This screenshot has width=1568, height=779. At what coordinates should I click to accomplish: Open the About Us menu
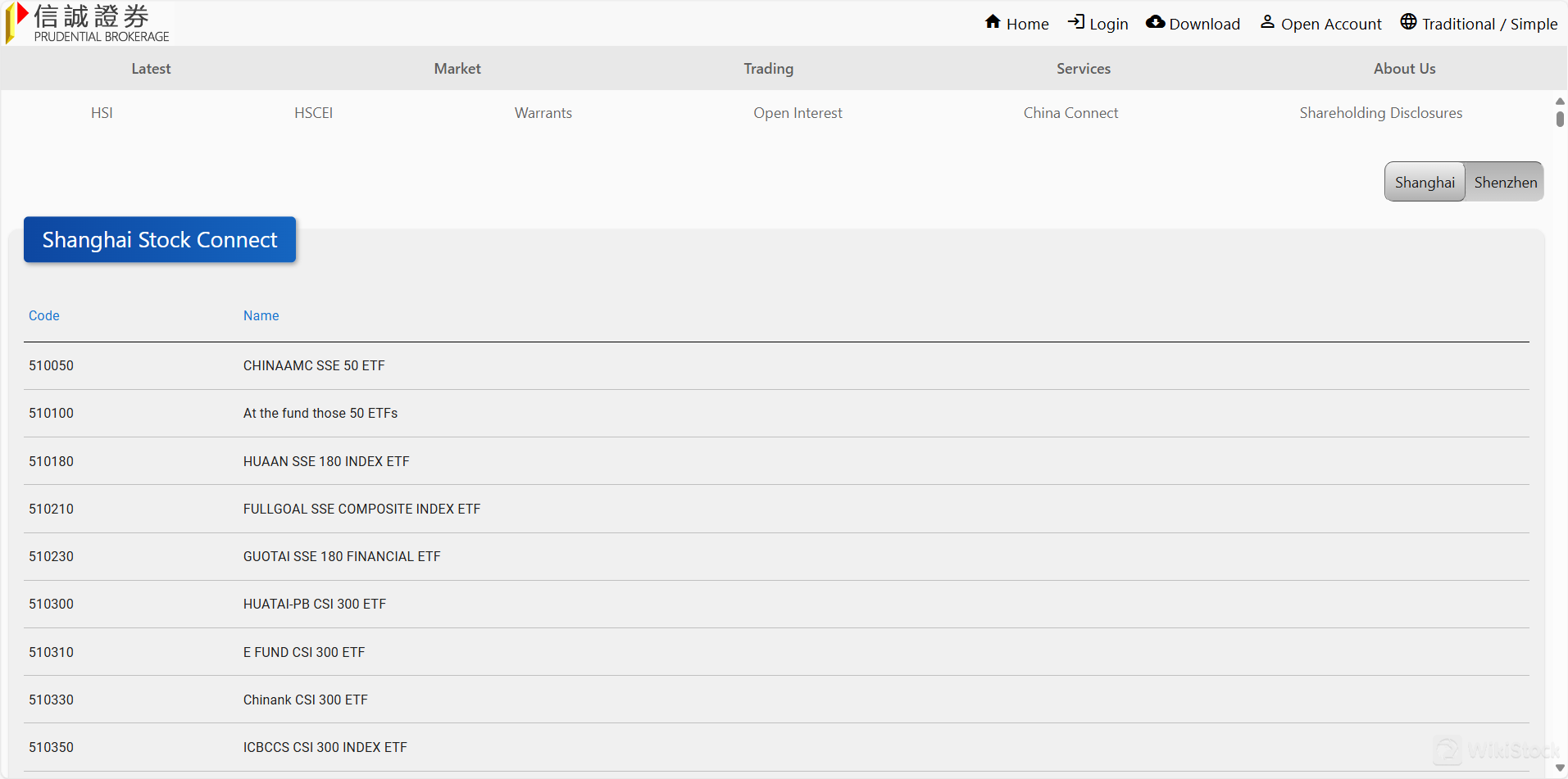click(x=1404, y=69)
